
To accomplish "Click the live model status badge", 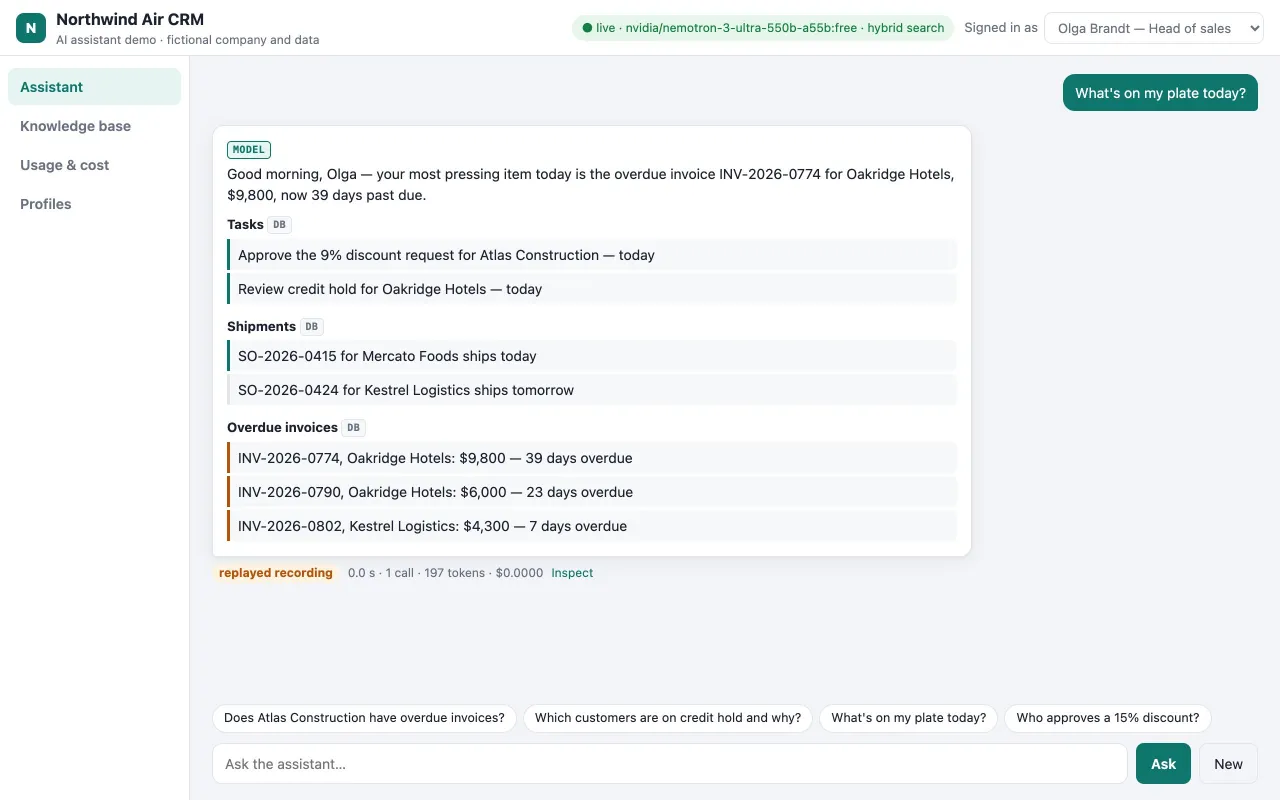I will click(x=763, y=28).
